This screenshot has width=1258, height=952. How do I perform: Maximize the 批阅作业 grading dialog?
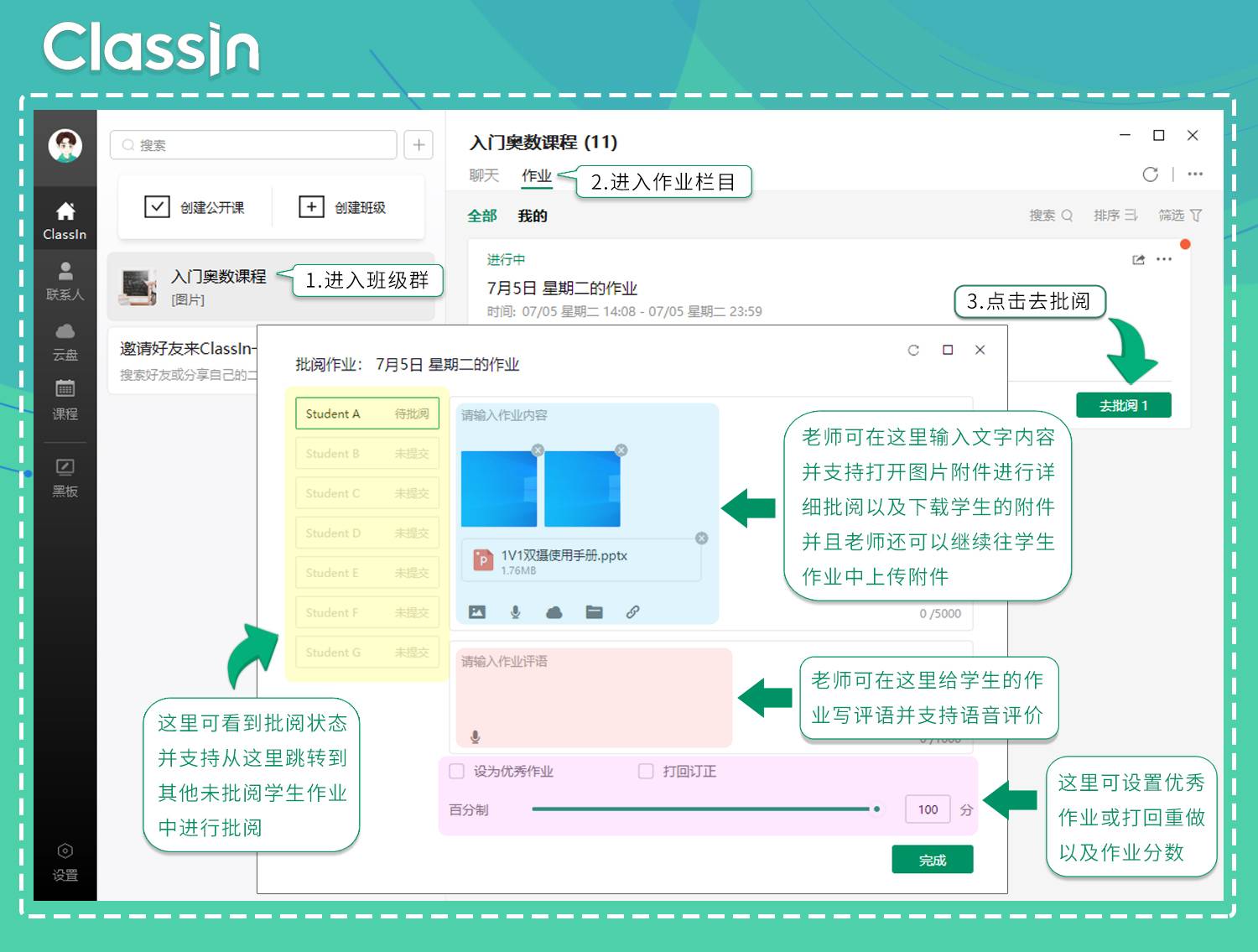coord(948,350)
